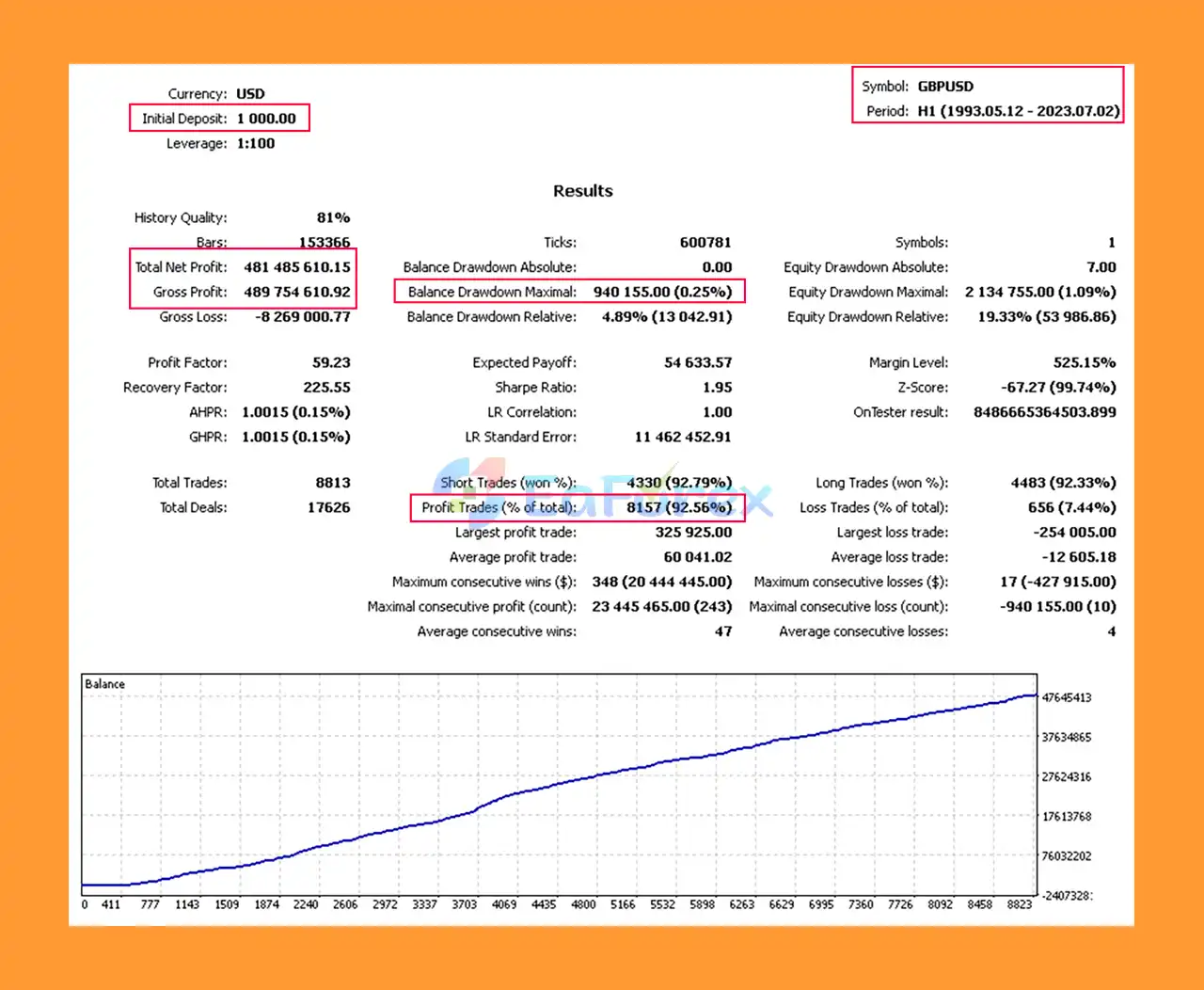Image resolution: width=1204 pixels, height=990 pixels.
Task: Click the Gross Profit value
Action: tap(296, 292)
